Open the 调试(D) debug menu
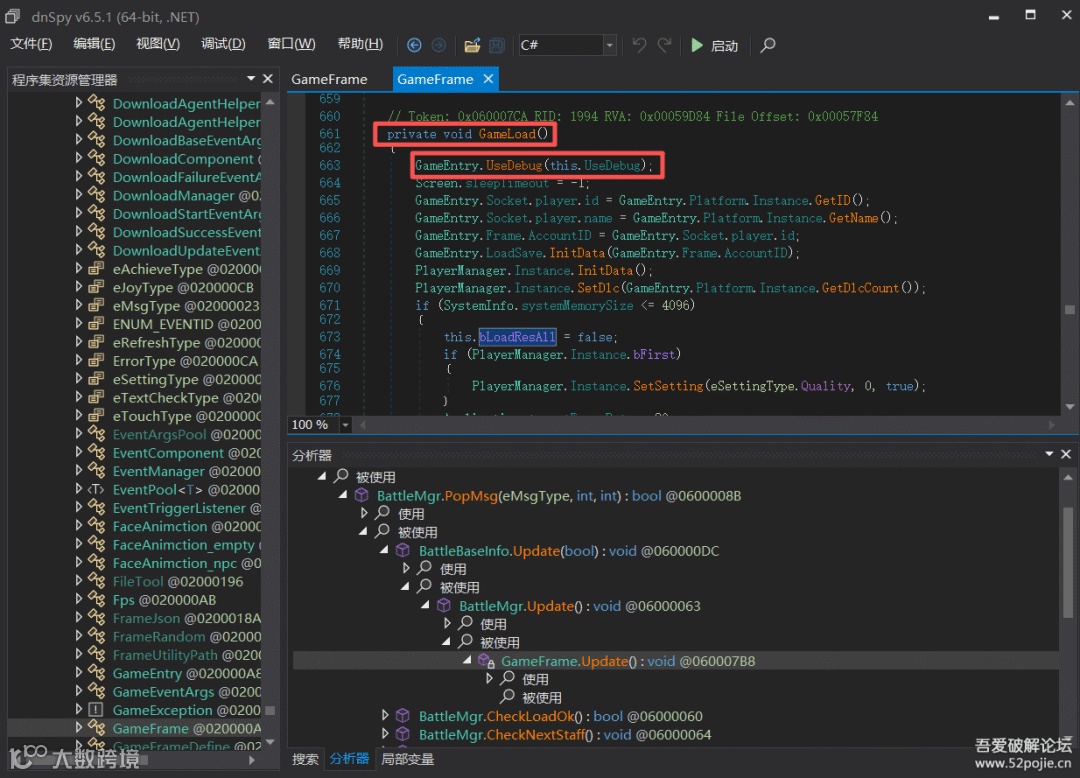The width and height of the screenshot is (1080, 778). tap(223, 44)
